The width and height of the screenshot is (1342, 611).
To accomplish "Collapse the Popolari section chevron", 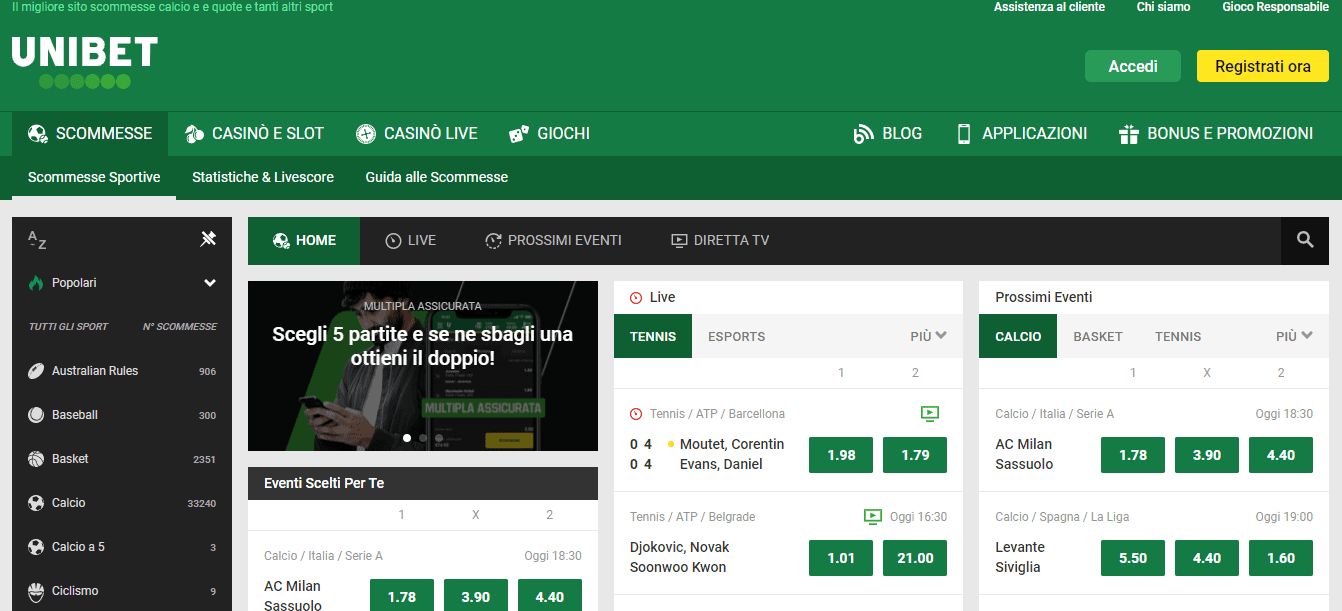I will (210, 283).
